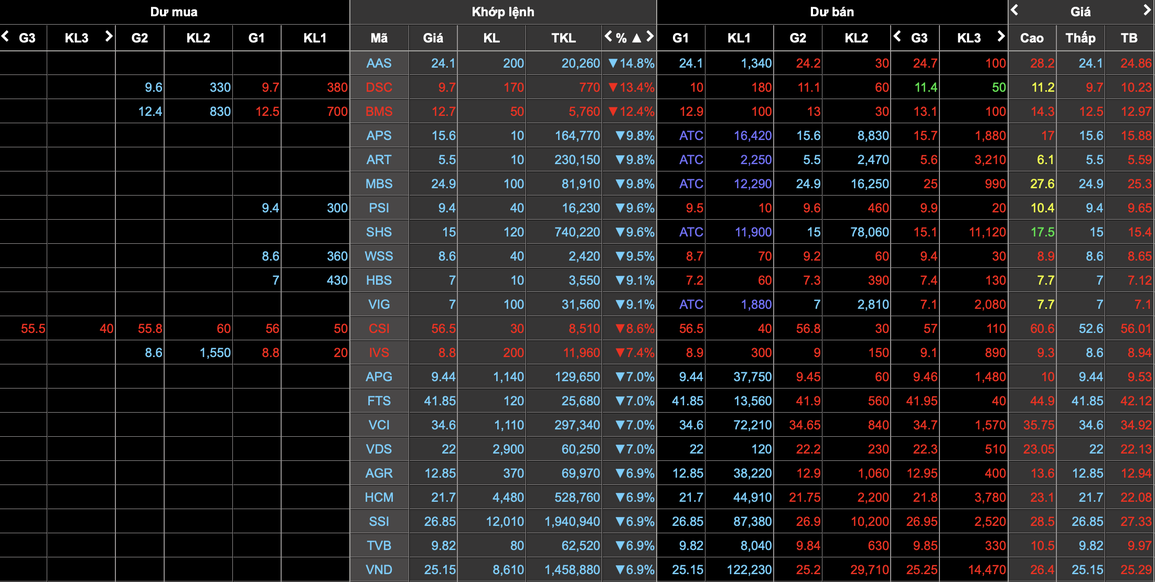Click right arrow after KL3 under Dư bán
The height and width of the screenshot is (582, 1155).
1000,36
